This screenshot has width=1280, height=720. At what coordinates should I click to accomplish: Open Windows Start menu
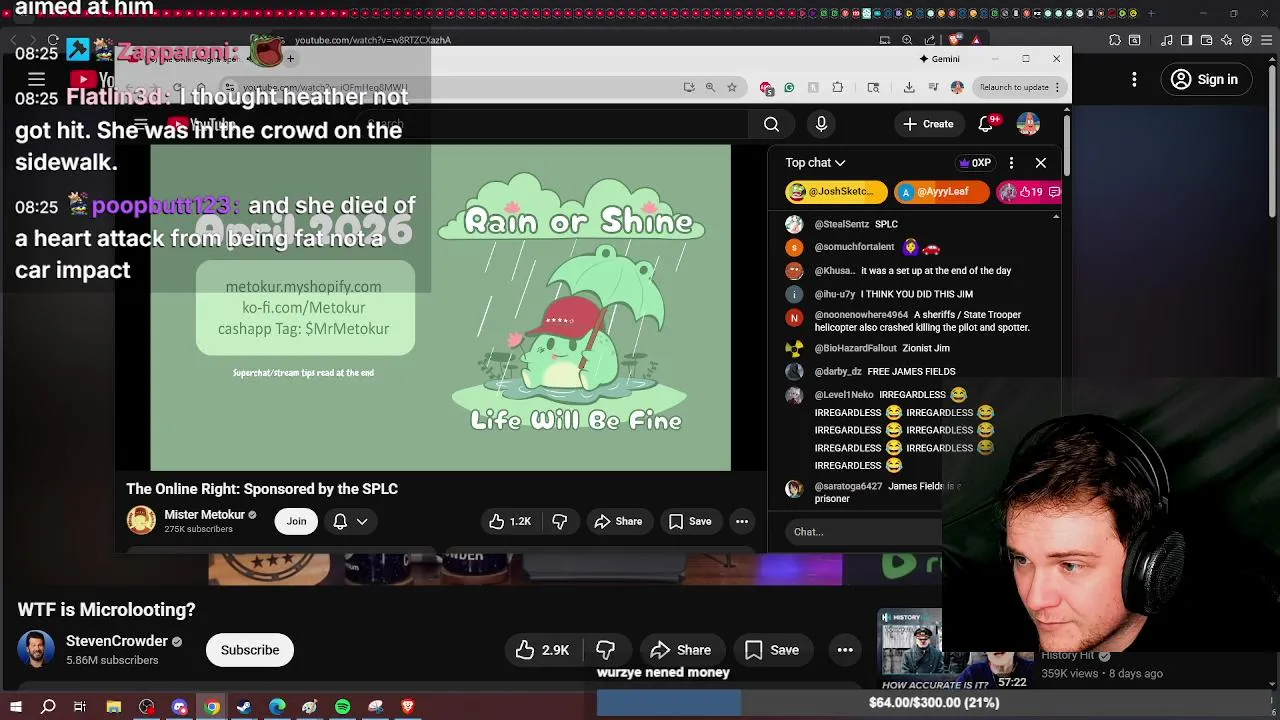(x=15, y=707)
